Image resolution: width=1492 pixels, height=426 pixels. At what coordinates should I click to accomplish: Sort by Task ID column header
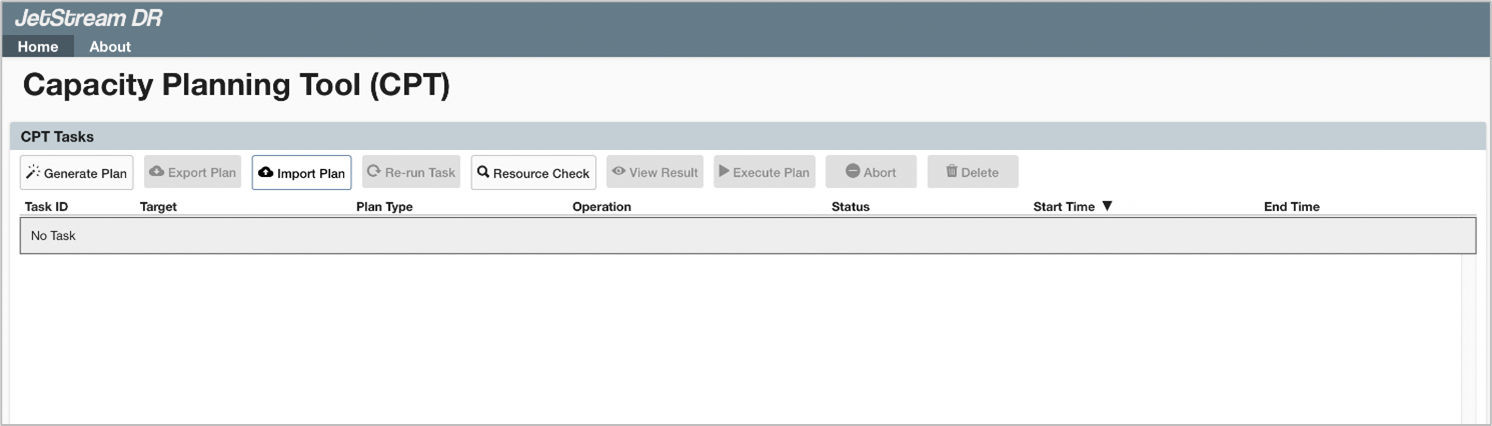click(x=46, y=207)
